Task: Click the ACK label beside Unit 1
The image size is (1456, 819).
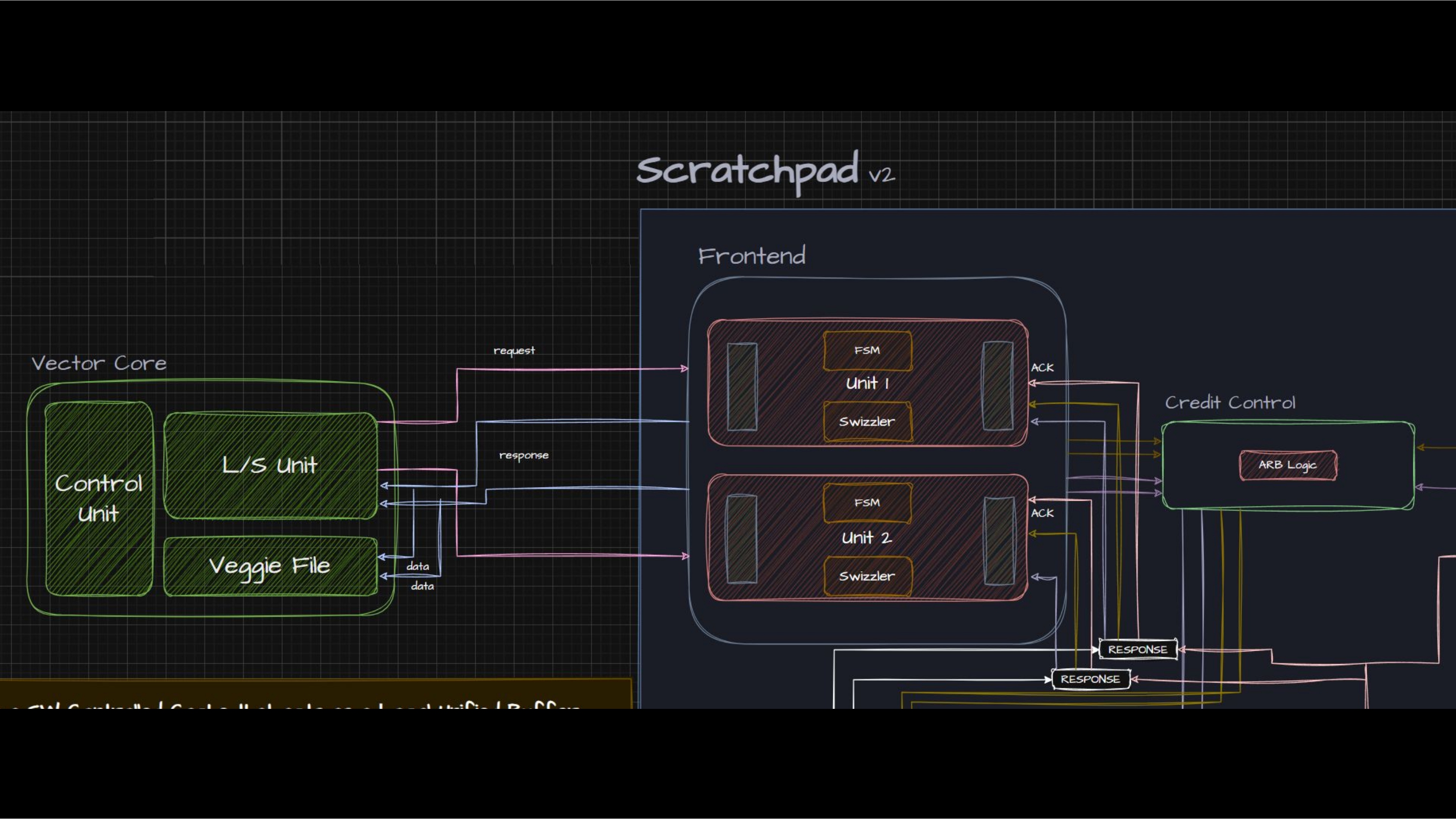Action: 1042,368
